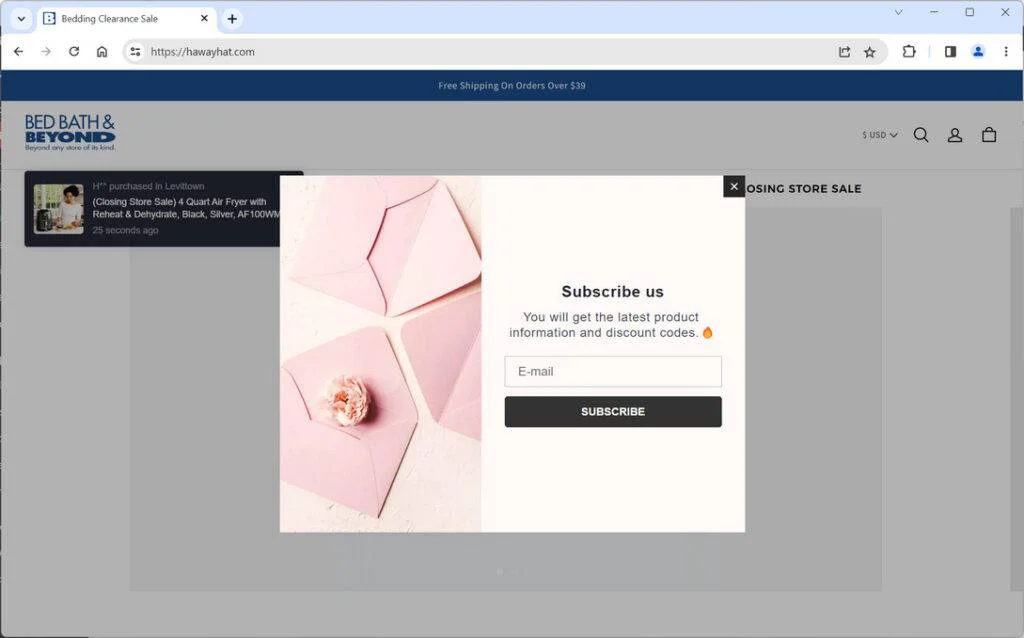1024x638 pixels.
Task: Click the window chevron-down control in title bar
Action: pyautogui.click(x=899, y=12)
